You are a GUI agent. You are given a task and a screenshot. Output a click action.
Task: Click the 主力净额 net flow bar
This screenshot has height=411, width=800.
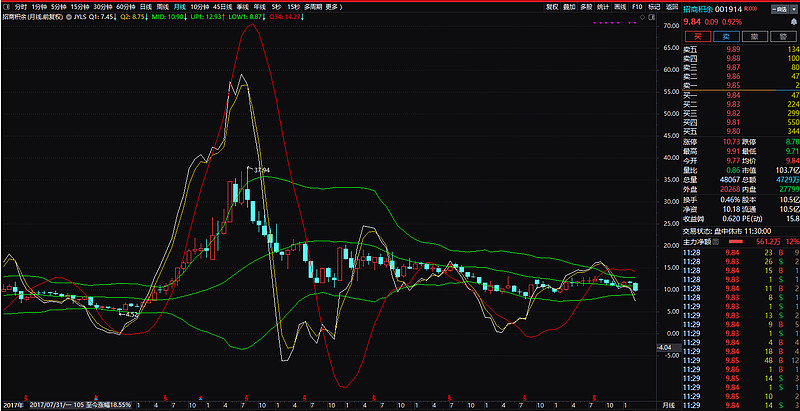point(743,241)
